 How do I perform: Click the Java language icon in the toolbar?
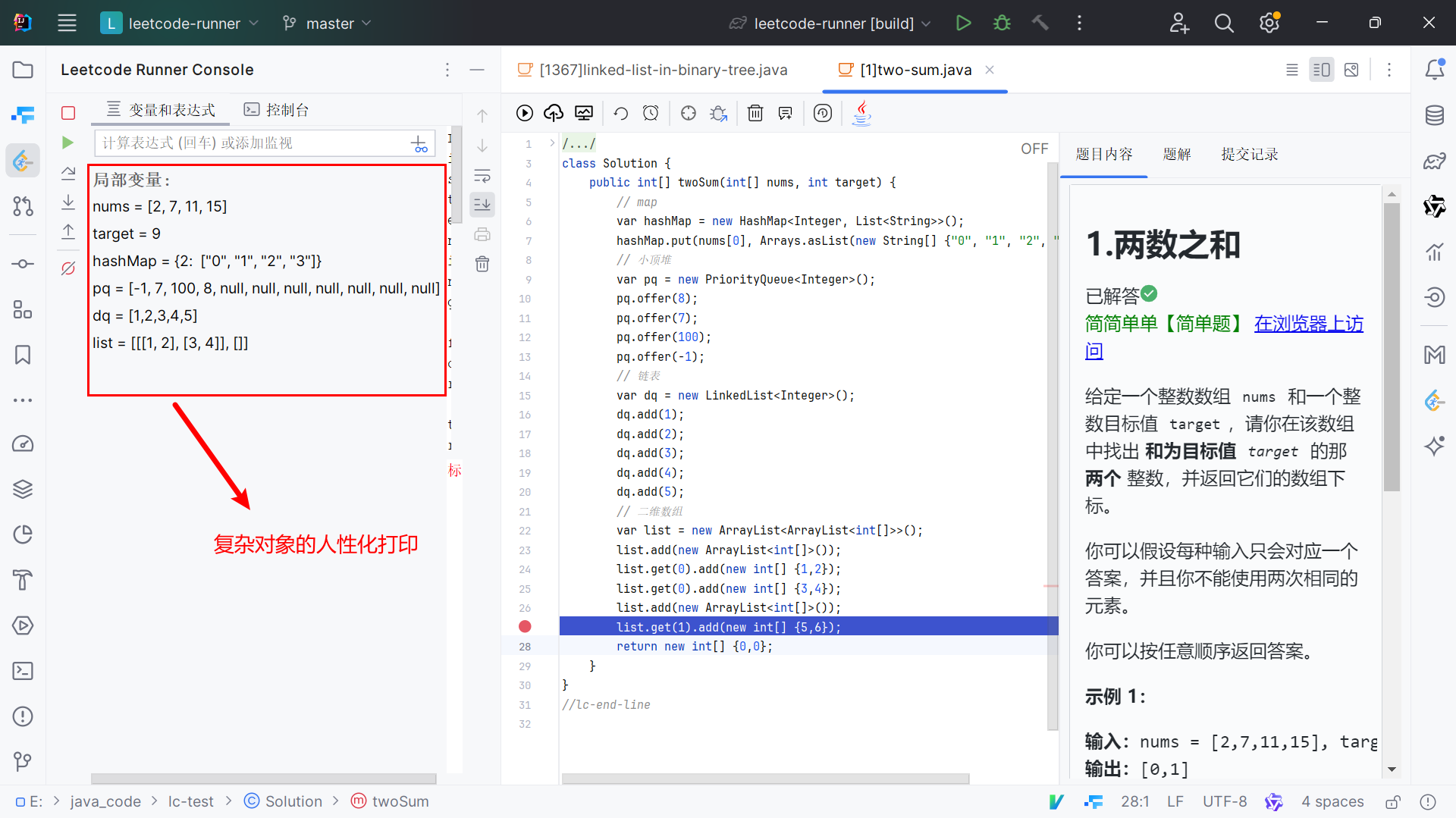(861, 114)
